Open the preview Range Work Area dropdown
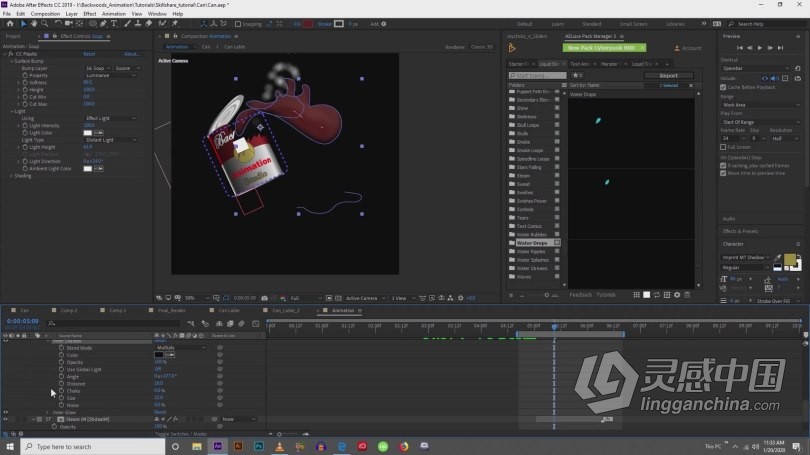 (x=760, y=105)
